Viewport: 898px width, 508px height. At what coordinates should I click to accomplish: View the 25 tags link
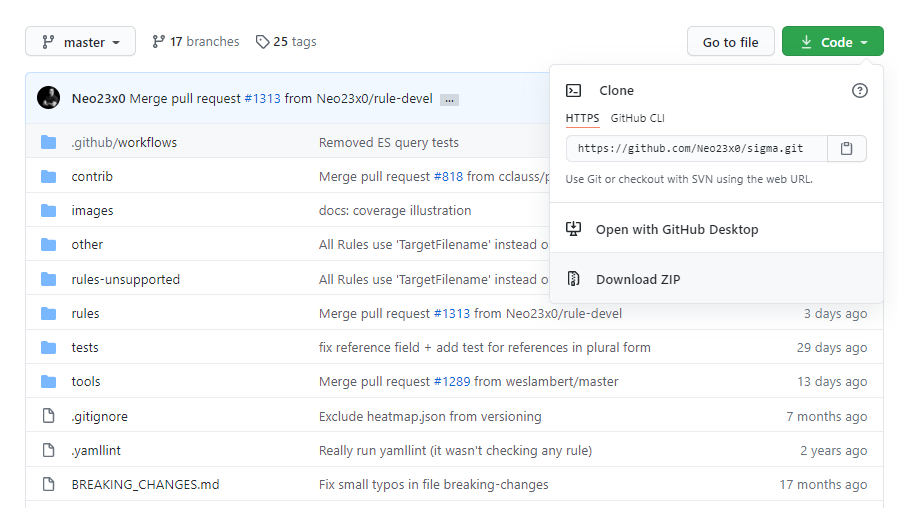(286, 42)
